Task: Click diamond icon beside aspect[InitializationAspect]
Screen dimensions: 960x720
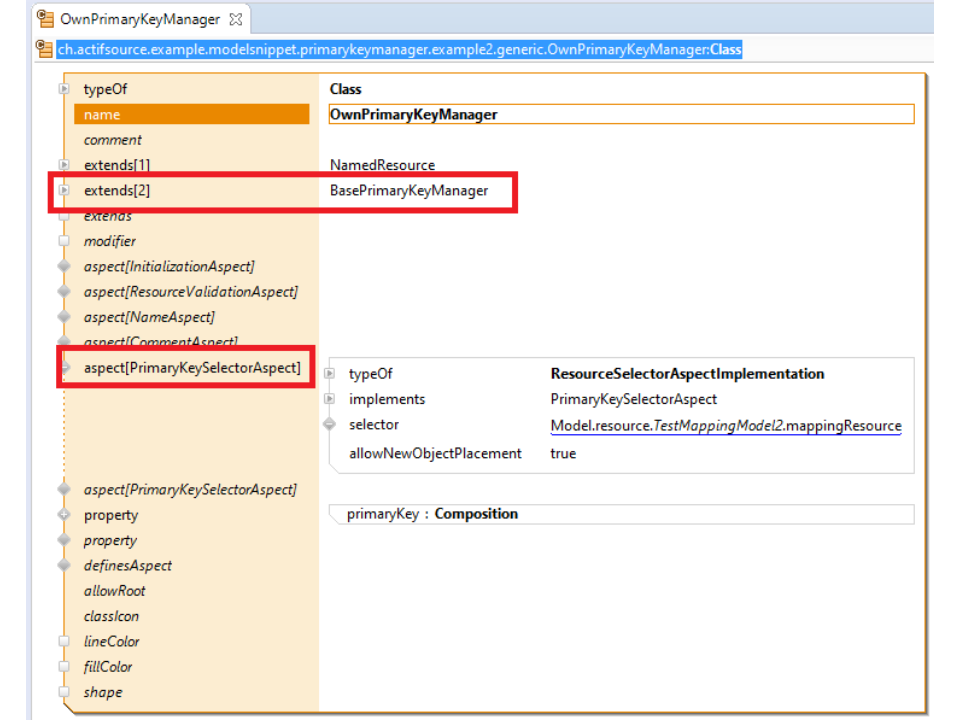Action: point(64,267)
